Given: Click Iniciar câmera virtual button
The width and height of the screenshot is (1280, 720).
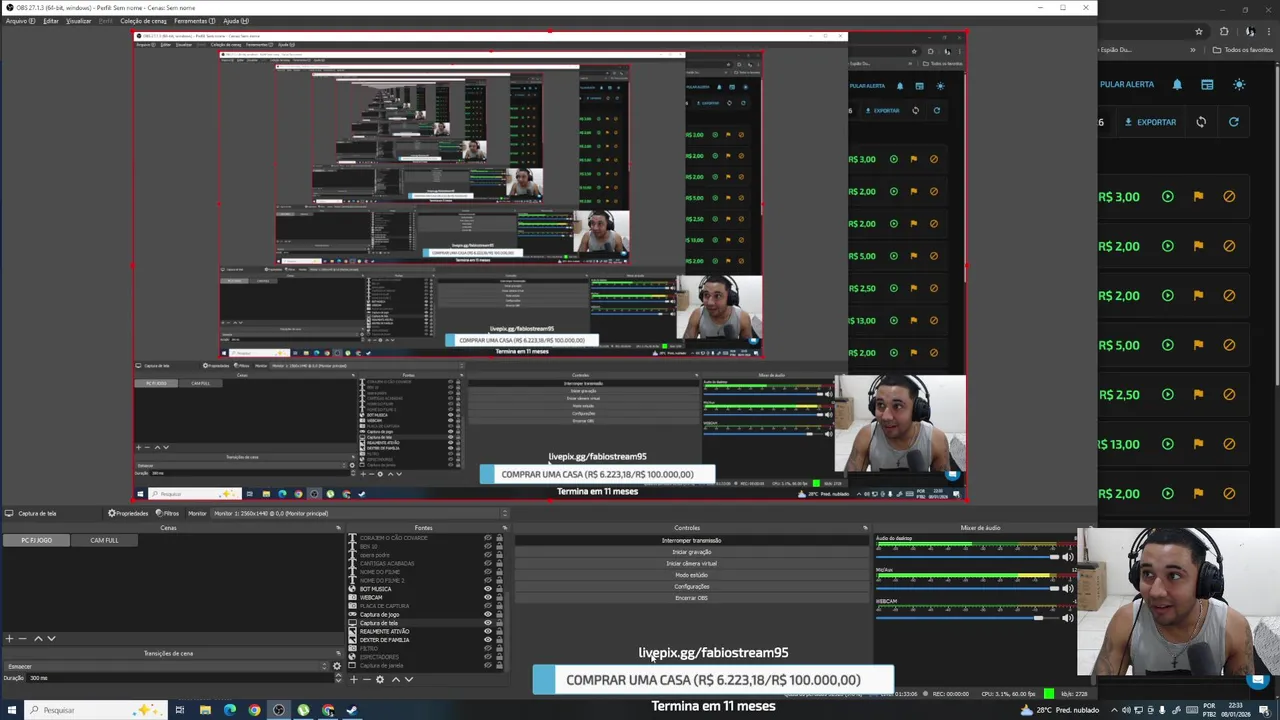Looking at the screenshot, I should click(x=691, y=564).
